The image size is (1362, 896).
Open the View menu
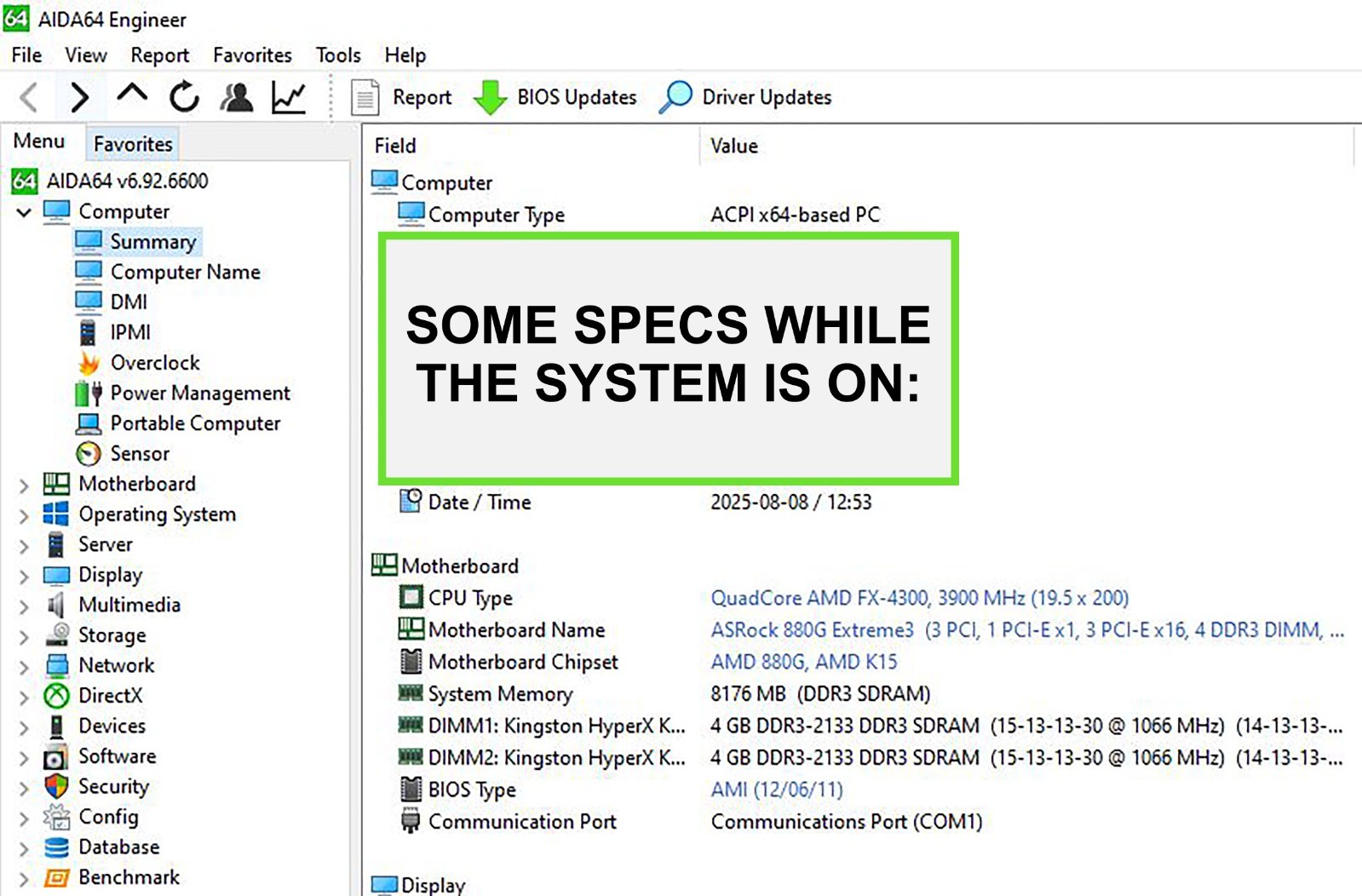pyautogui.click(x=86, y=55)
